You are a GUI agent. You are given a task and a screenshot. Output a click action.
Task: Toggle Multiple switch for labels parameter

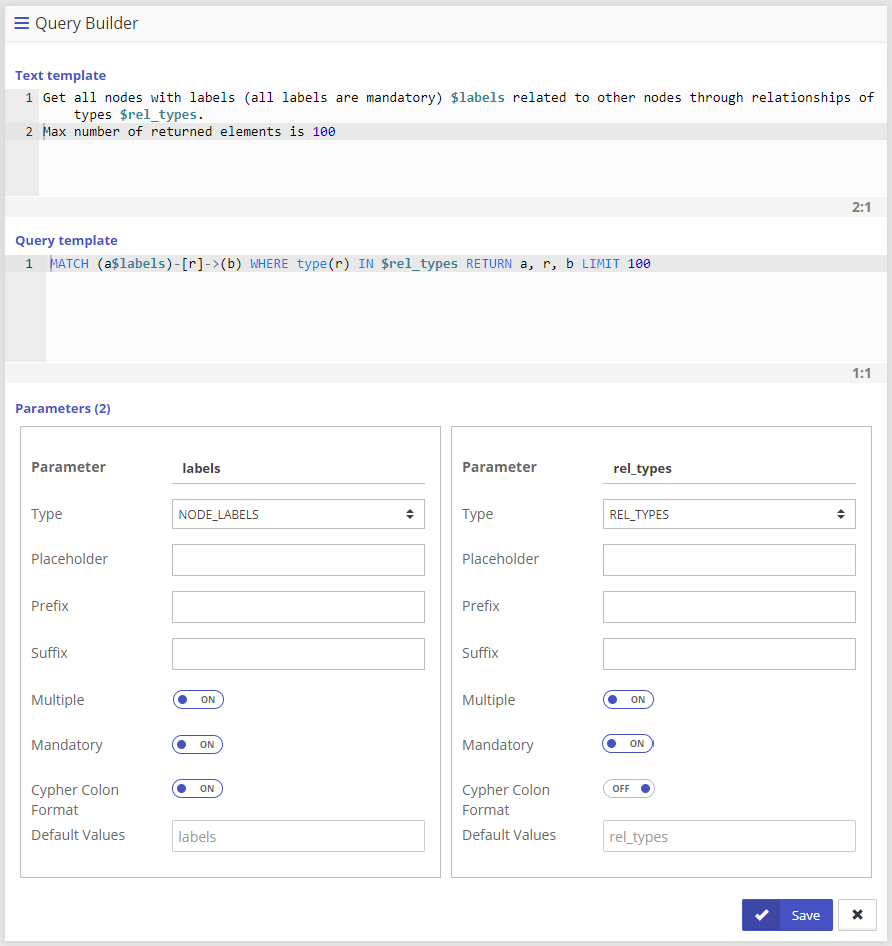[x=198, y=700]
